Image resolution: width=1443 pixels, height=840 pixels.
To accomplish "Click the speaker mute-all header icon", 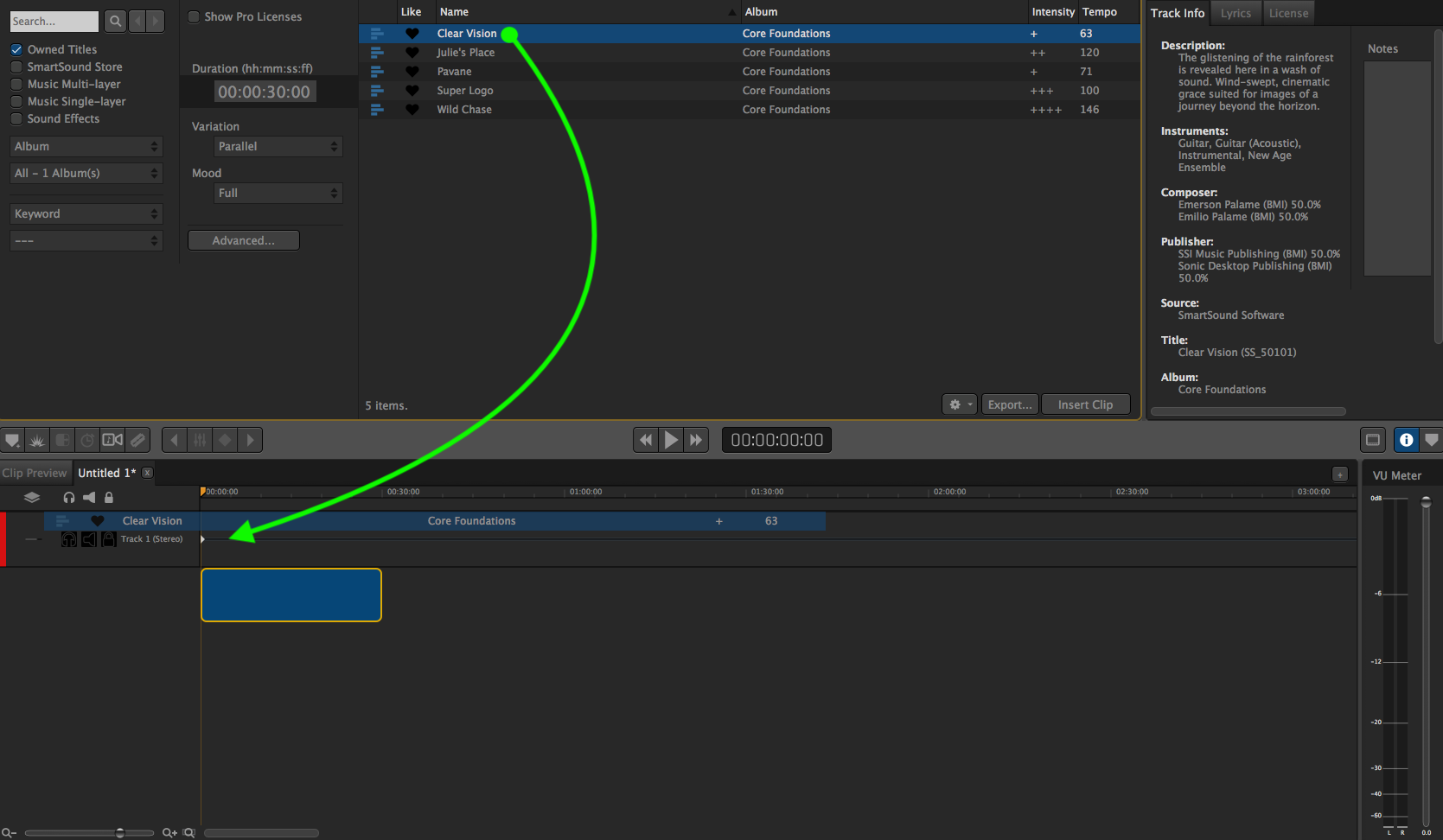I will 89,497.
